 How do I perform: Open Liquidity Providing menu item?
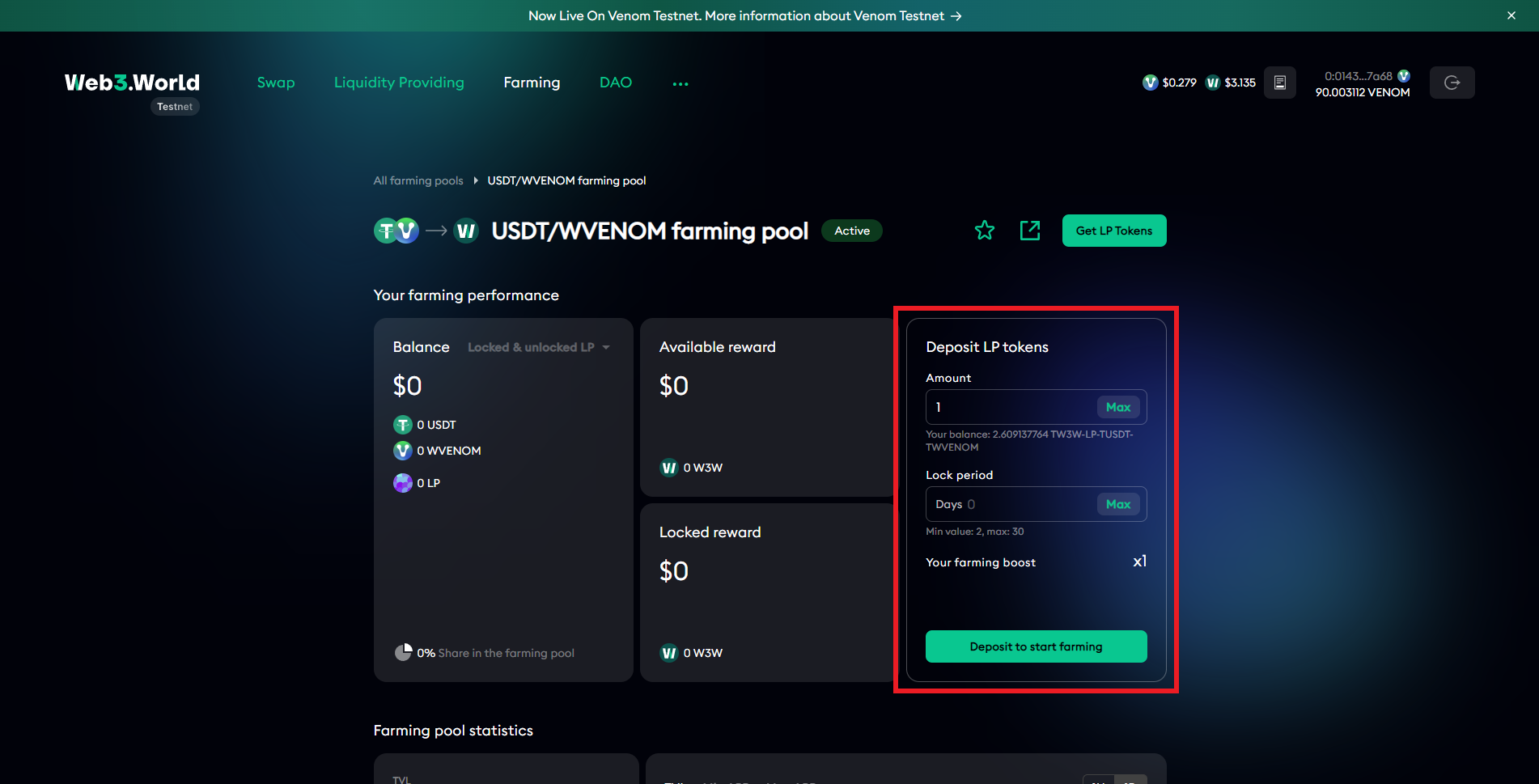(399, 83)
